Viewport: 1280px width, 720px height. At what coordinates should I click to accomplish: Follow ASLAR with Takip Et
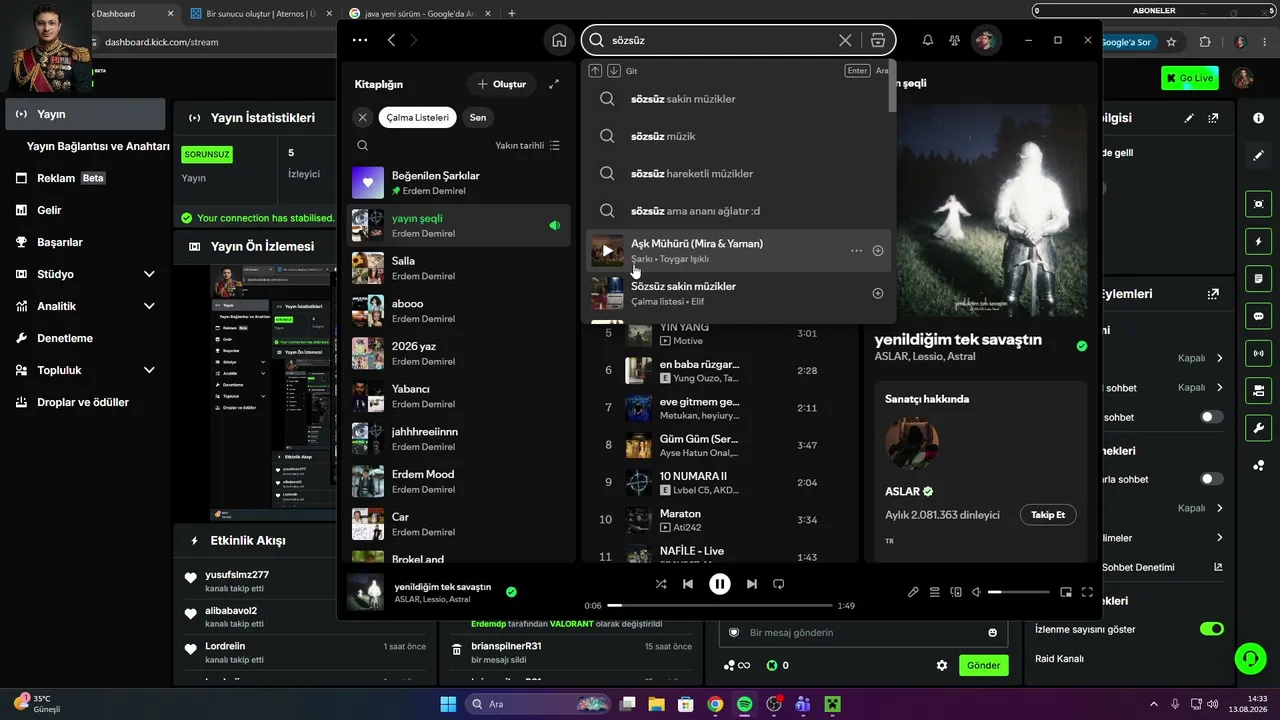(1048, 514)
